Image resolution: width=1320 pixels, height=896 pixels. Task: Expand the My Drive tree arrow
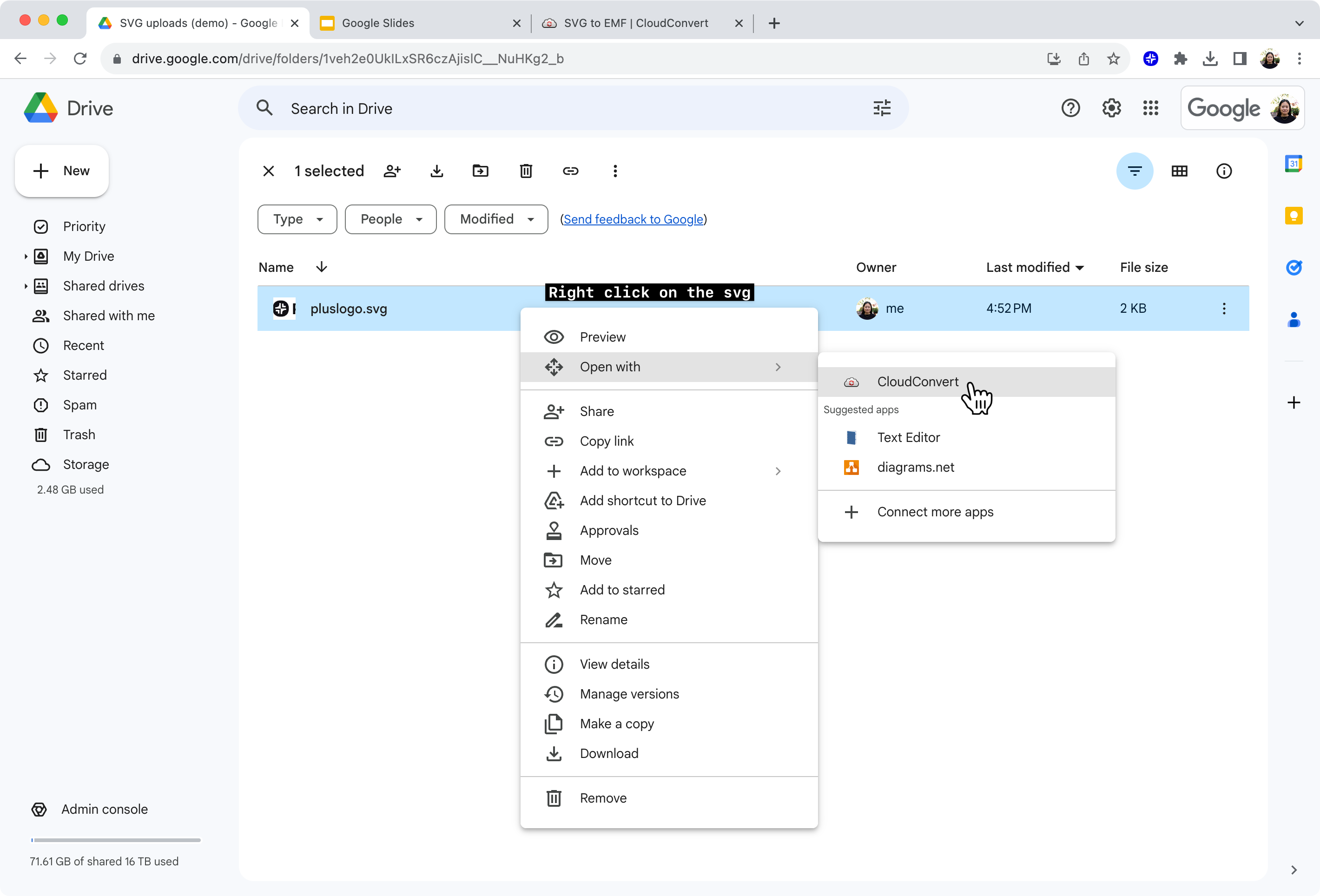[26, 256]
